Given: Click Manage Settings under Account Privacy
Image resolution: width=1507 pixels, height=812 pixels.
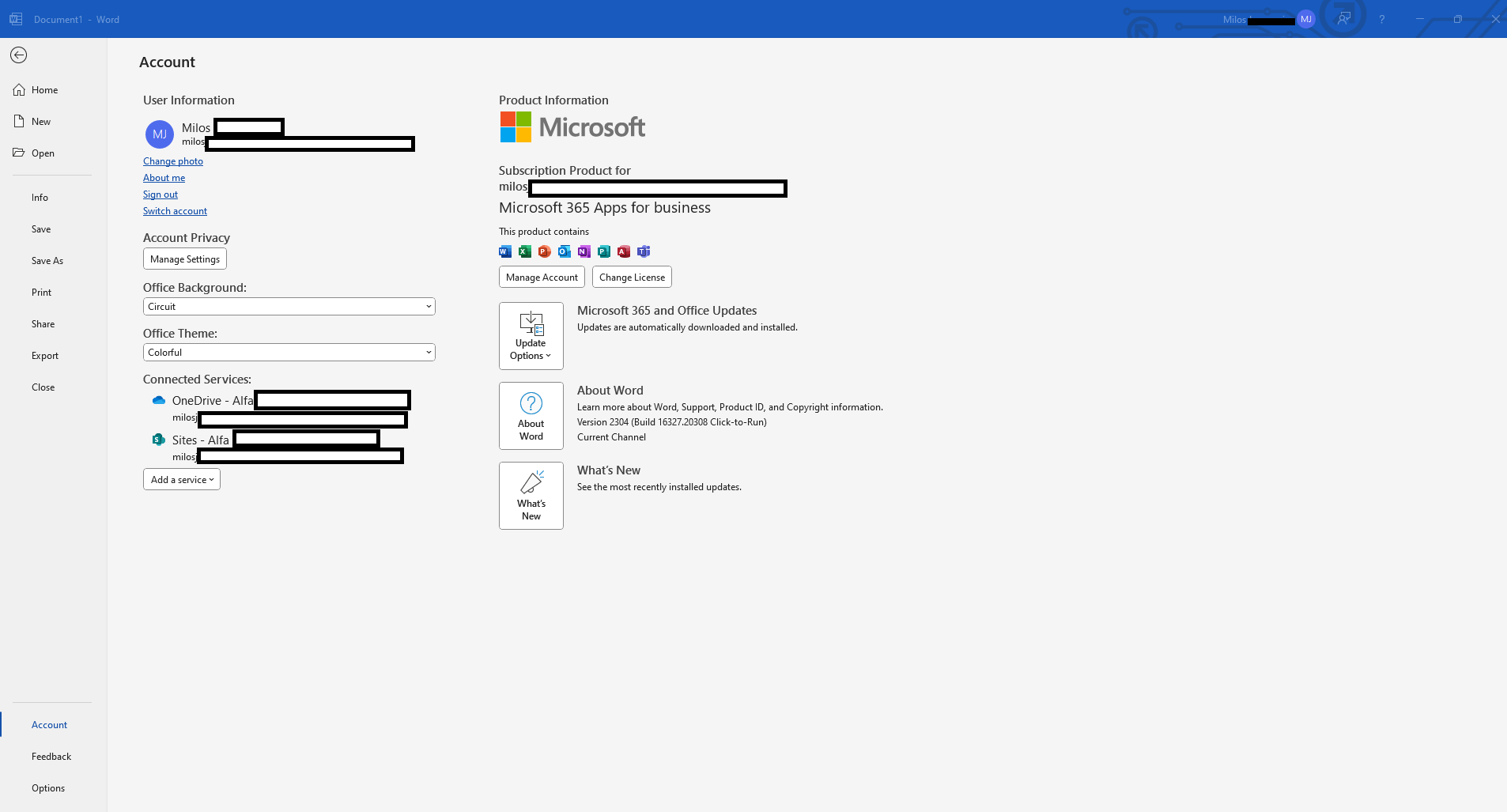Looking at the screenshot, I should click(185, 259).
